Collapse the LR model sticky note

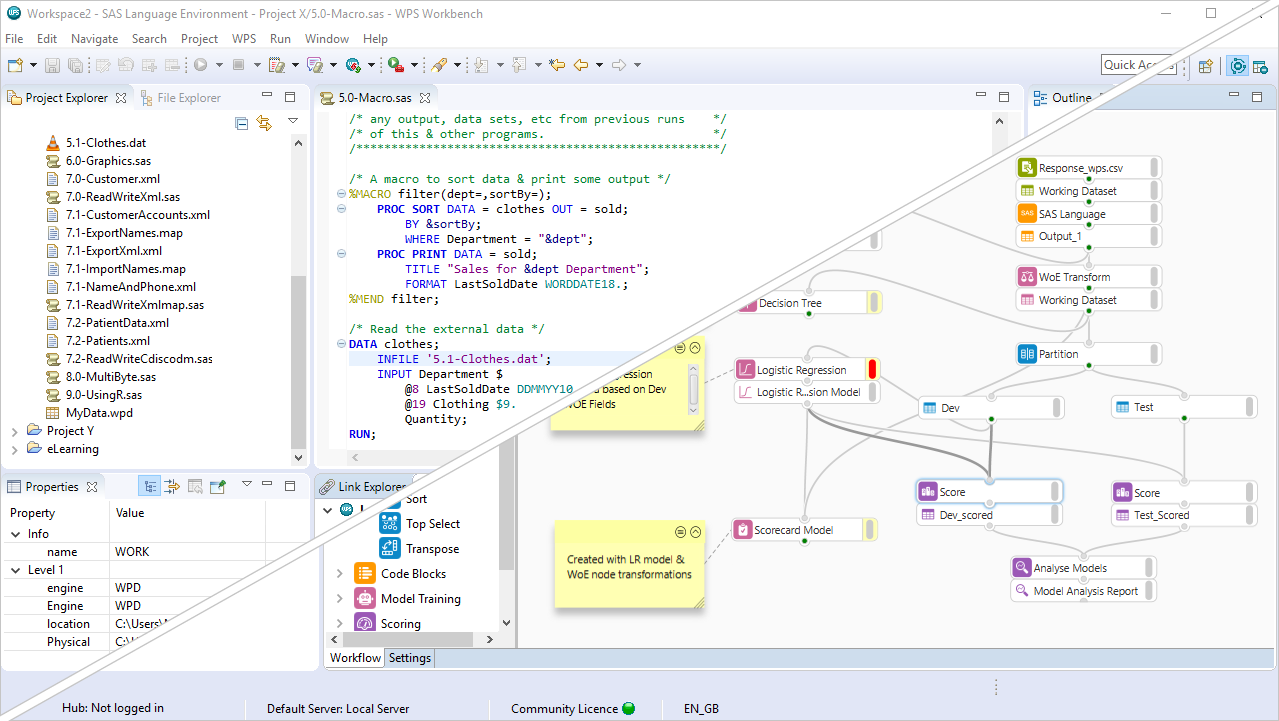pyautogui.click(x=696, y=532)
